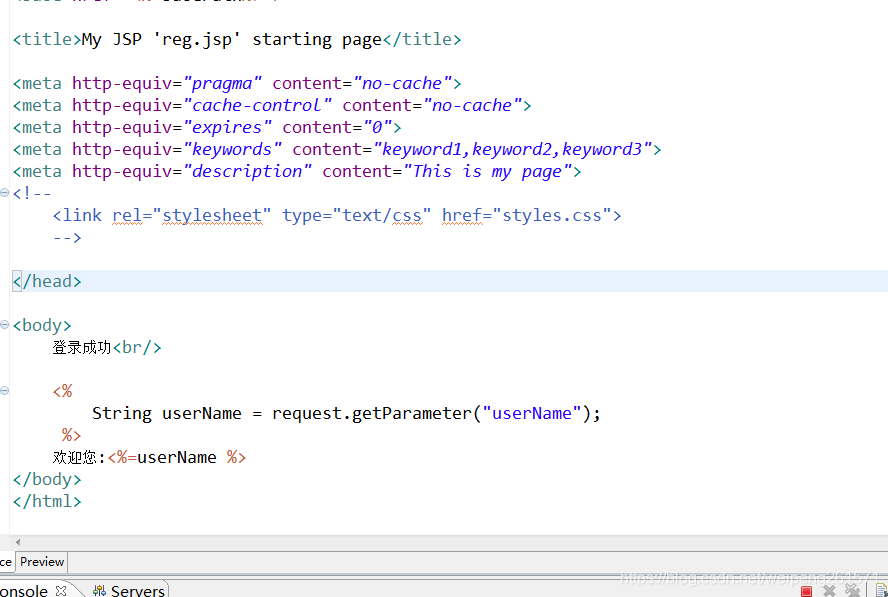Click the title tag text 'reg.jsp'
888x597 pixels.
pyautogui.click(x=197, y=40)
